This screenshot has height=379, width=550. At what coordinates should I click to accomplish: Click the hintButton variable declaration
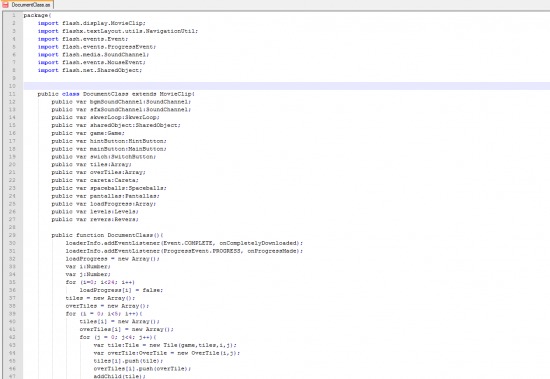pyautogui.click(x=109, y=141)
